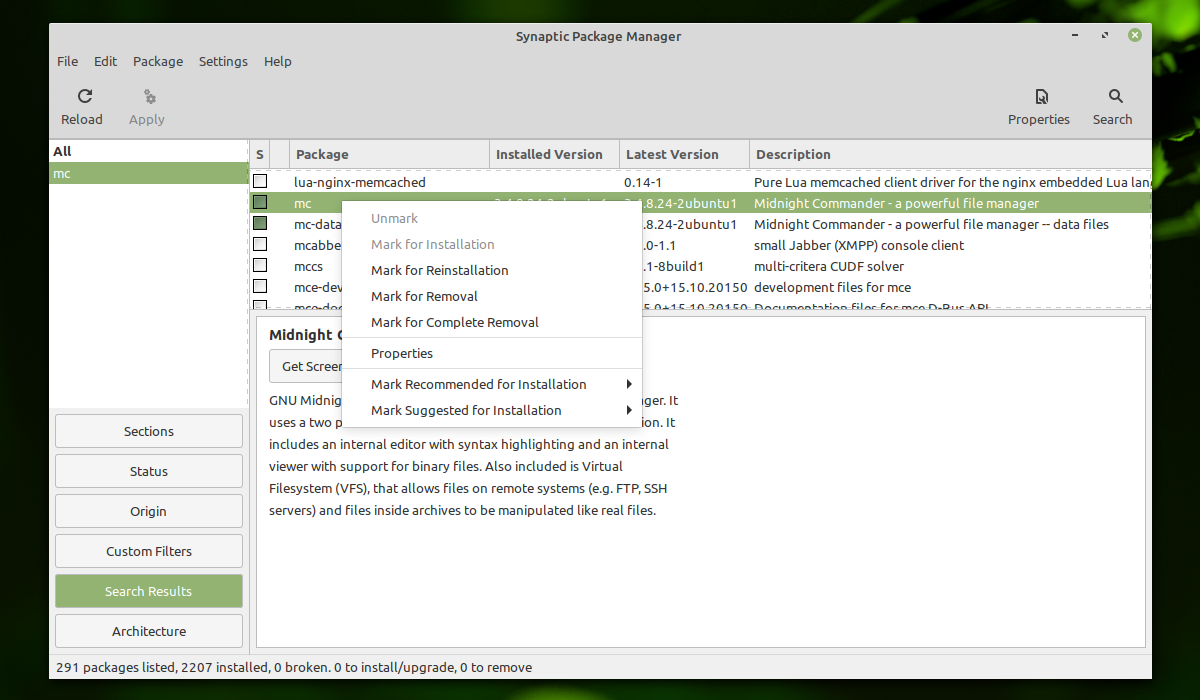Open package Properties from the toolbar

1041,97
